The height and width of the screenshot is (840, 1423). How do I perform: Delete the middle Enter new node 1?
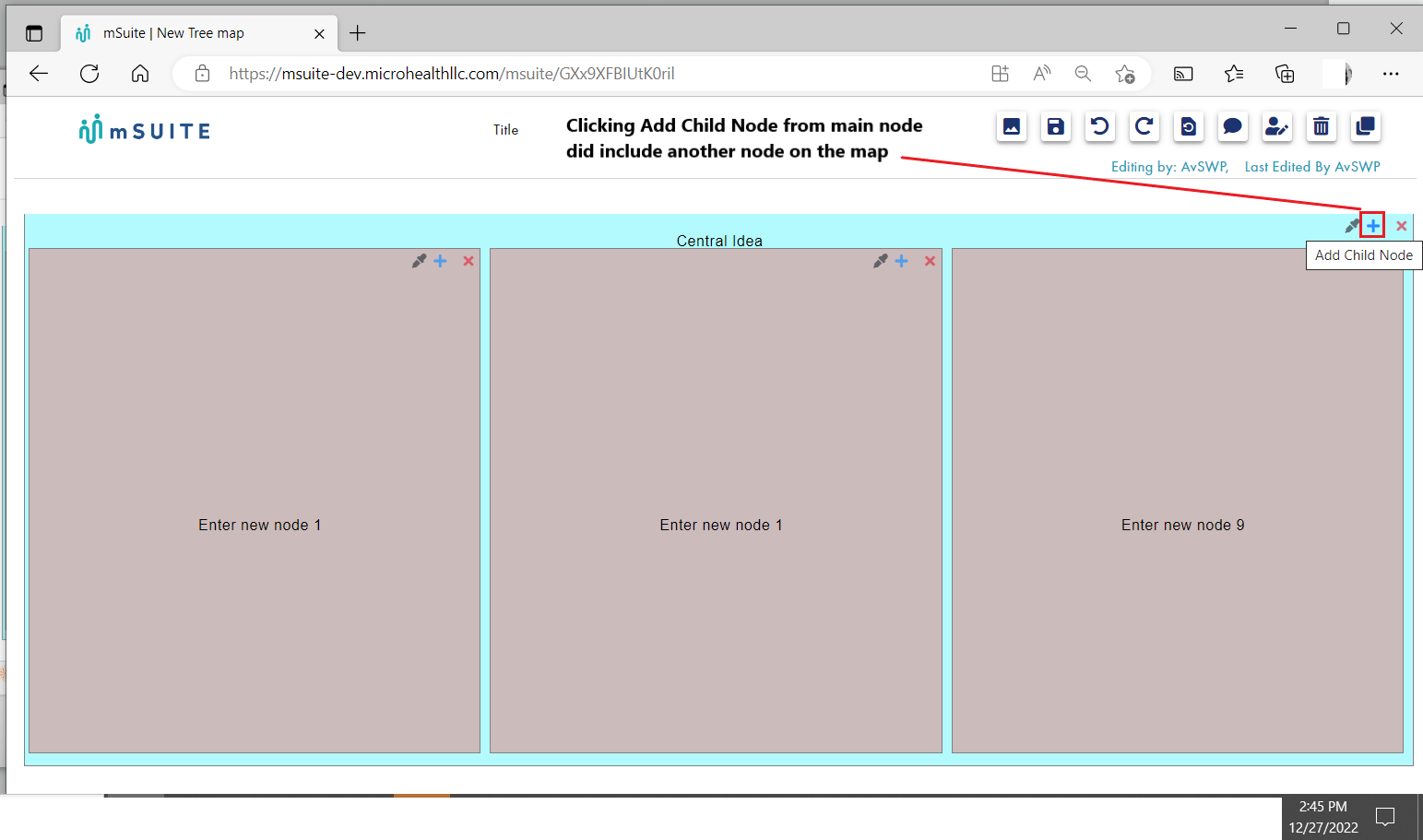[929, 261]
